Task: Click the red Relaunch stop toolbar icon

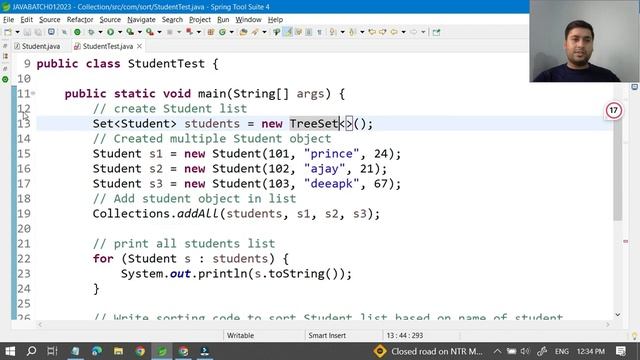Action: [189, 32]
